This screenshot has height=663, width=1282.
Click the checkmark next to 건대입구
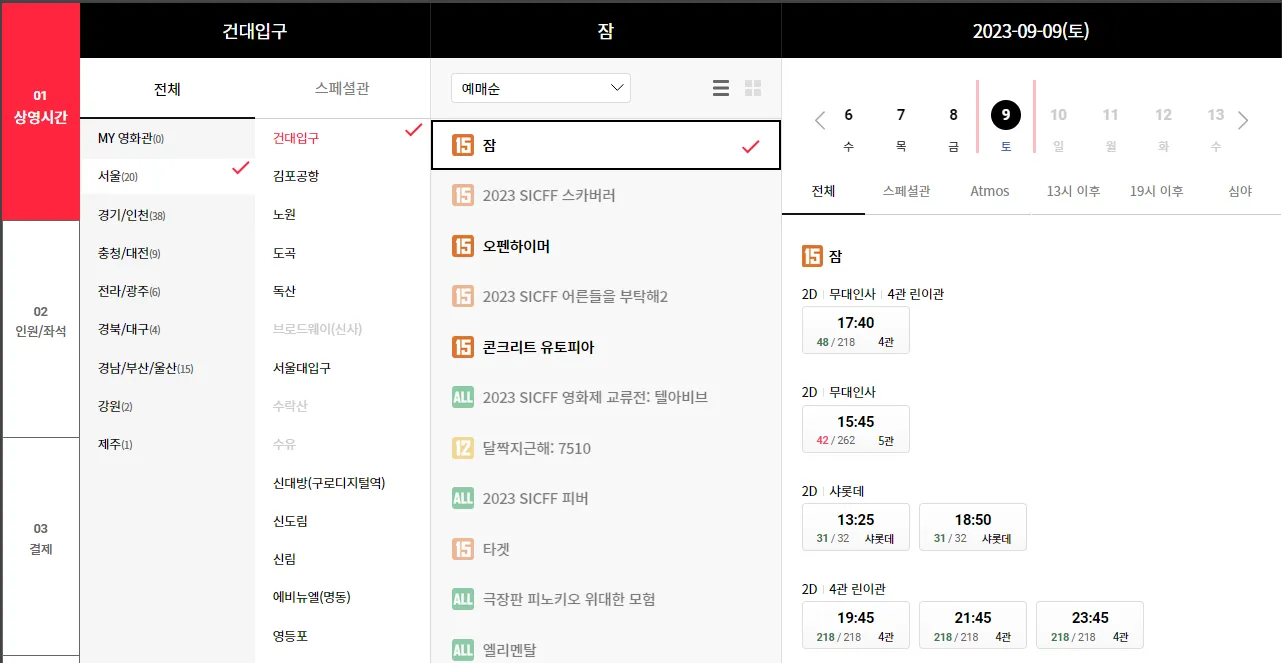[411, 129]
